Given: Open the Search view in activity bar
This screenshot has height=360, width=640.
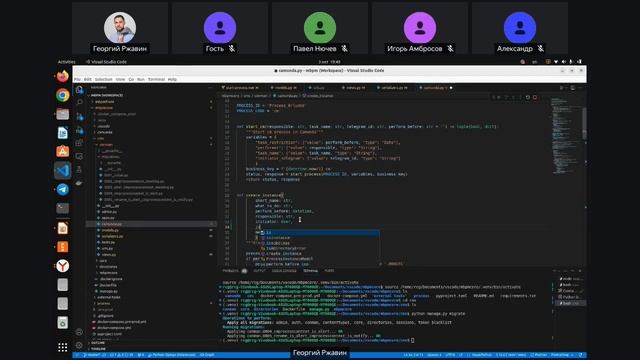Looking at the screenshot, I should coord(79,102).
